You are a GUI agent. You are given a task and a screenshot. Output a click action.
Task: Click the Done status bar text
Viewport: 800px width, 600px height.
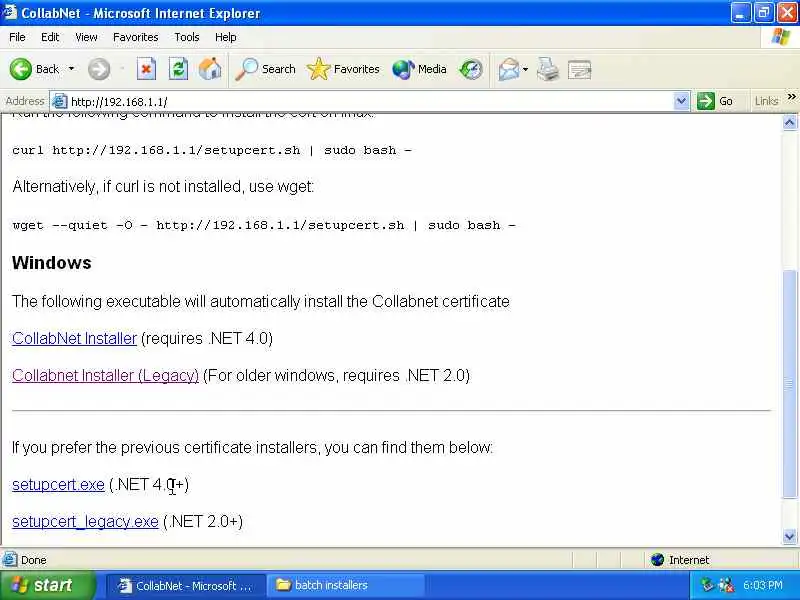tap(34, 560)
